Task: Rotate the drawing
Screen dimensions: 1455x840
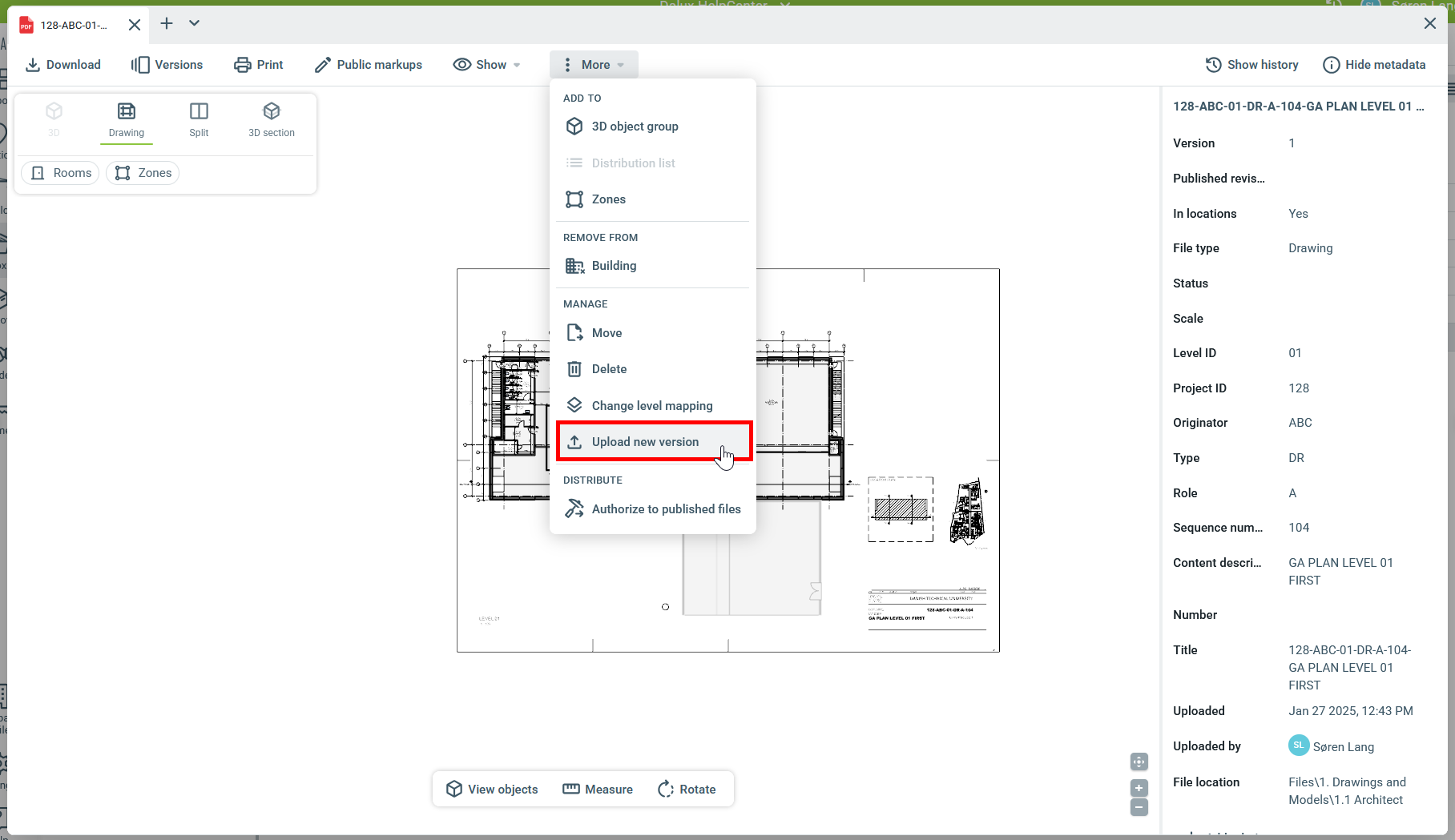Action: click(687, 790)
